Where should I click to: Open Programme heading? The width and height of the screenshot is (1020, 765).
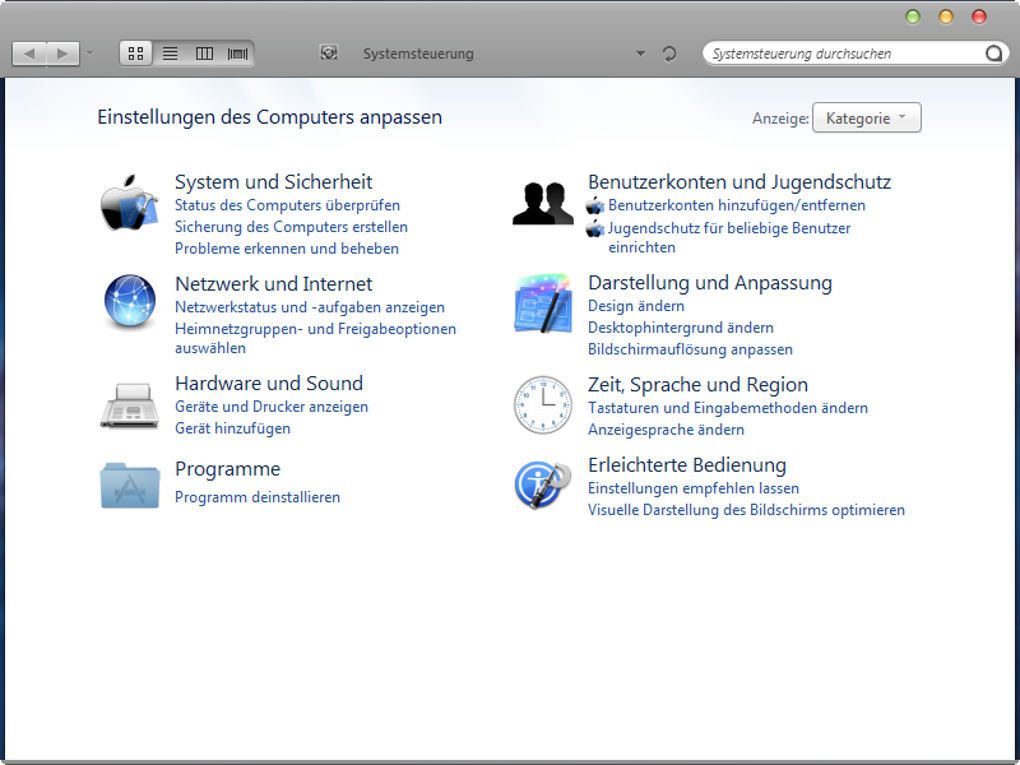[228, 468]
